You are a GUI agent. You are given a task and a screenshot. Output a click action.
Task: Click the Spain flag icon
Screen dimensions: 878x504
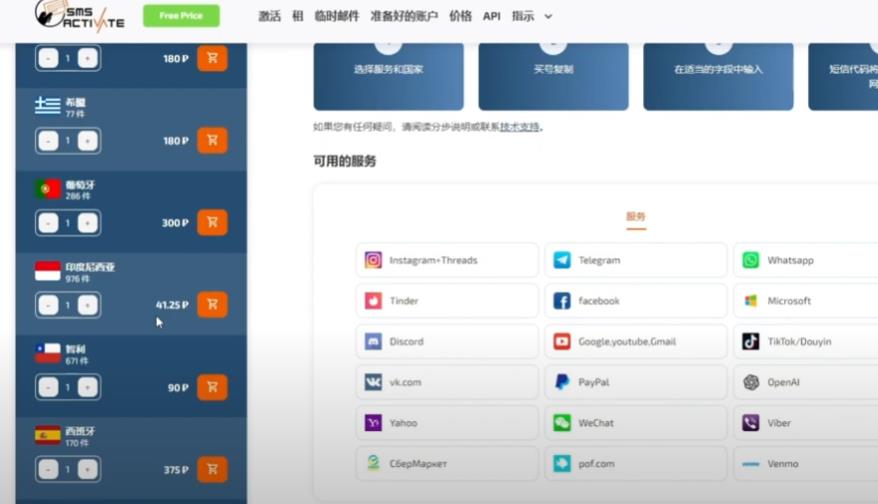pyautogui.click(x=48, y=435)
